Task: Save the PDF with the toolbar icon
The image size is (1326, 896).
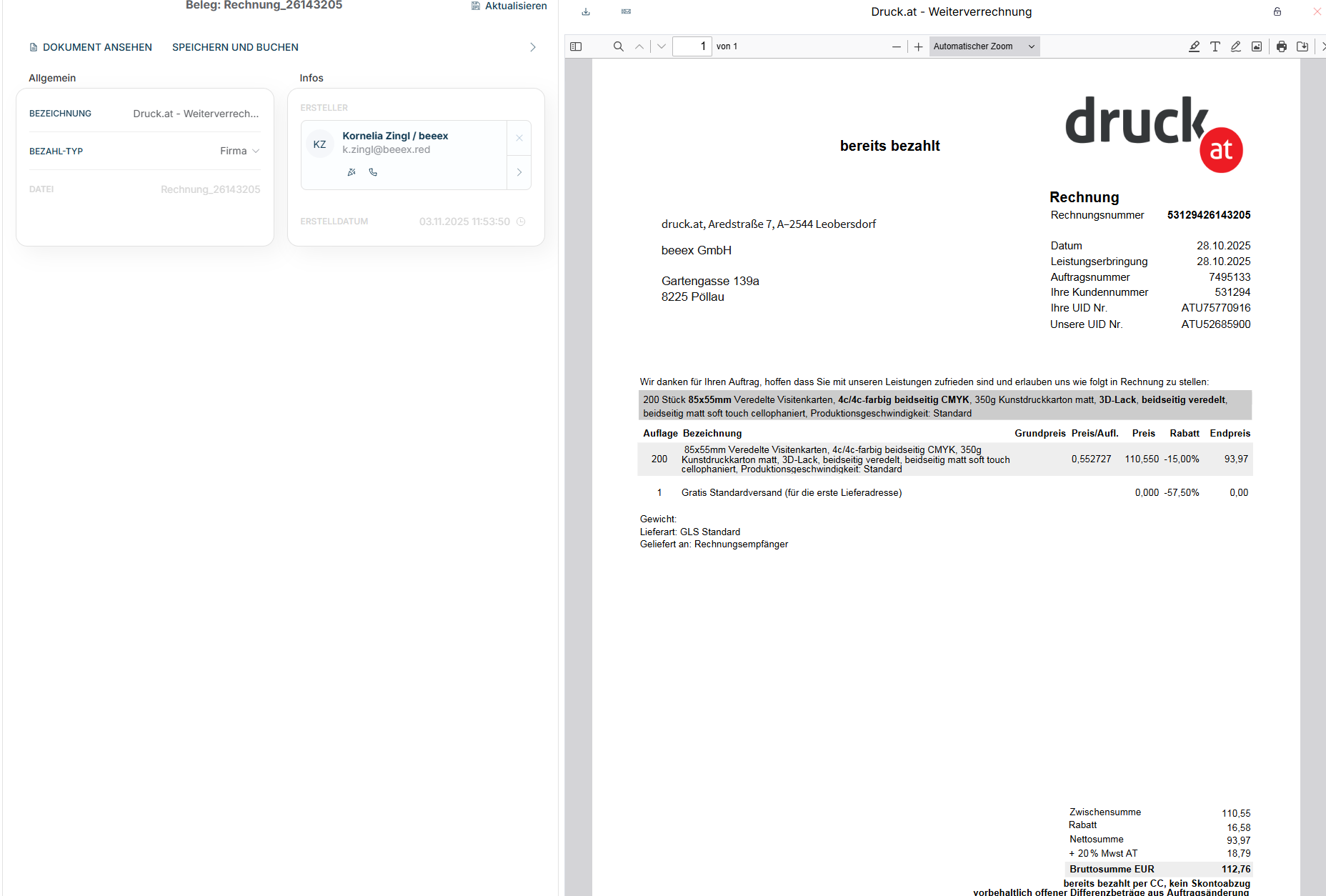Action: 1302,46
